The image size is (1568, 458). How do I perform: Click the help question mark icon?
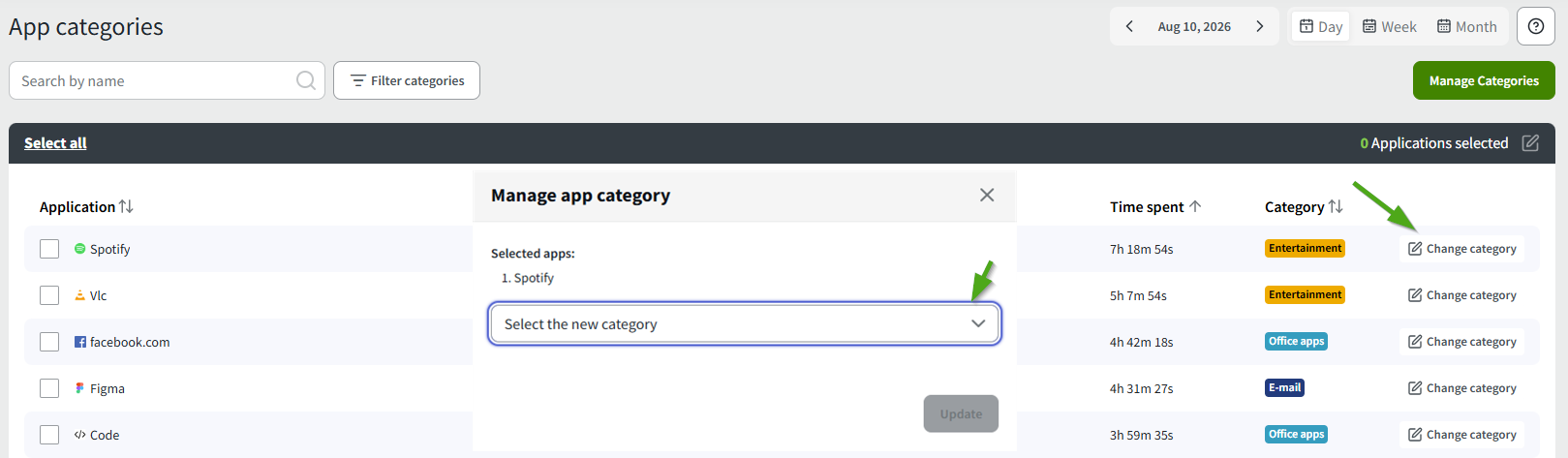1536,27
